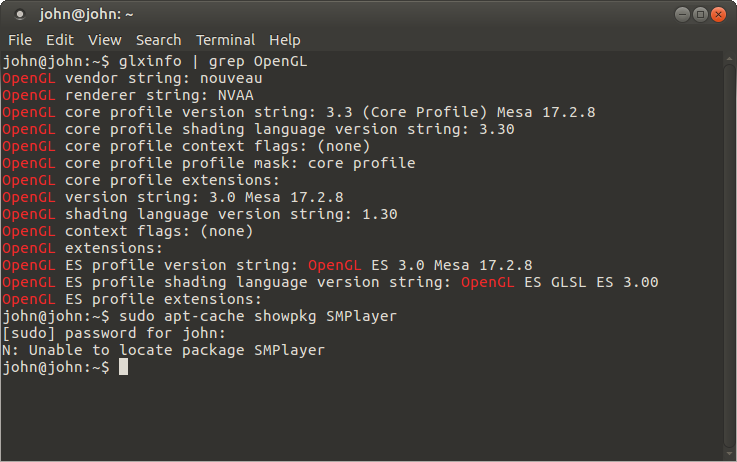The width and height of the screenshot is (737, 462).
Task: Click the window menu icon in title bar
Action: [19, 15]
